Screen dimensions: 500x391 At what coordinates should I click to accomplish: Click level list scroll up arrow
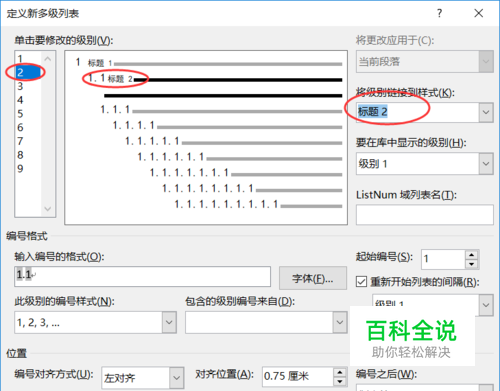[x=48, y=59]
